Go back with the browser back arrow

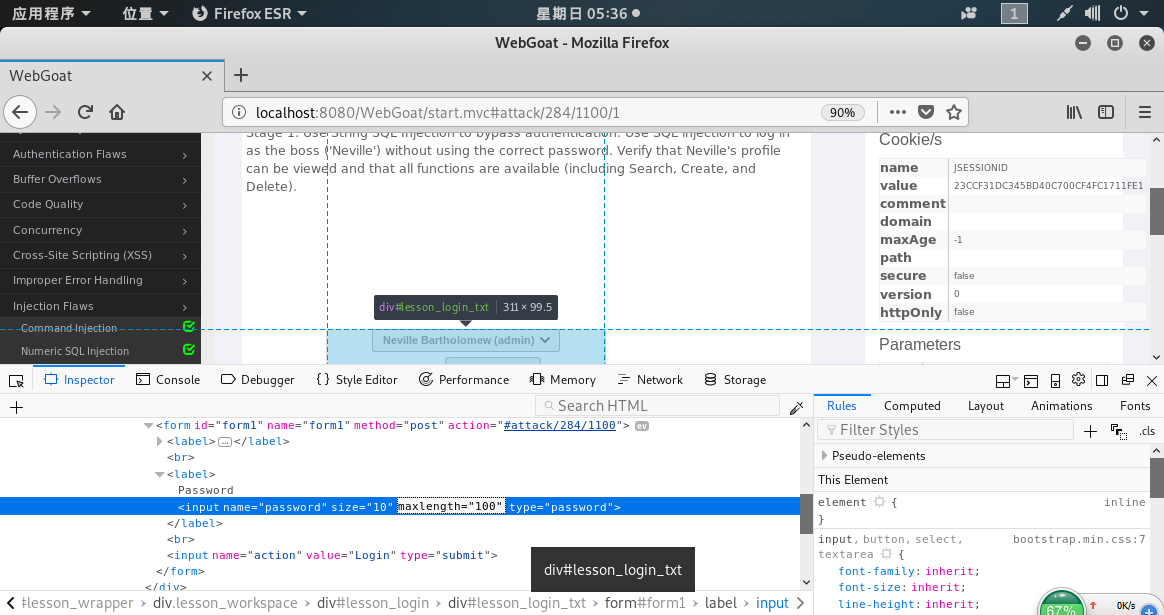pos(20,112)
